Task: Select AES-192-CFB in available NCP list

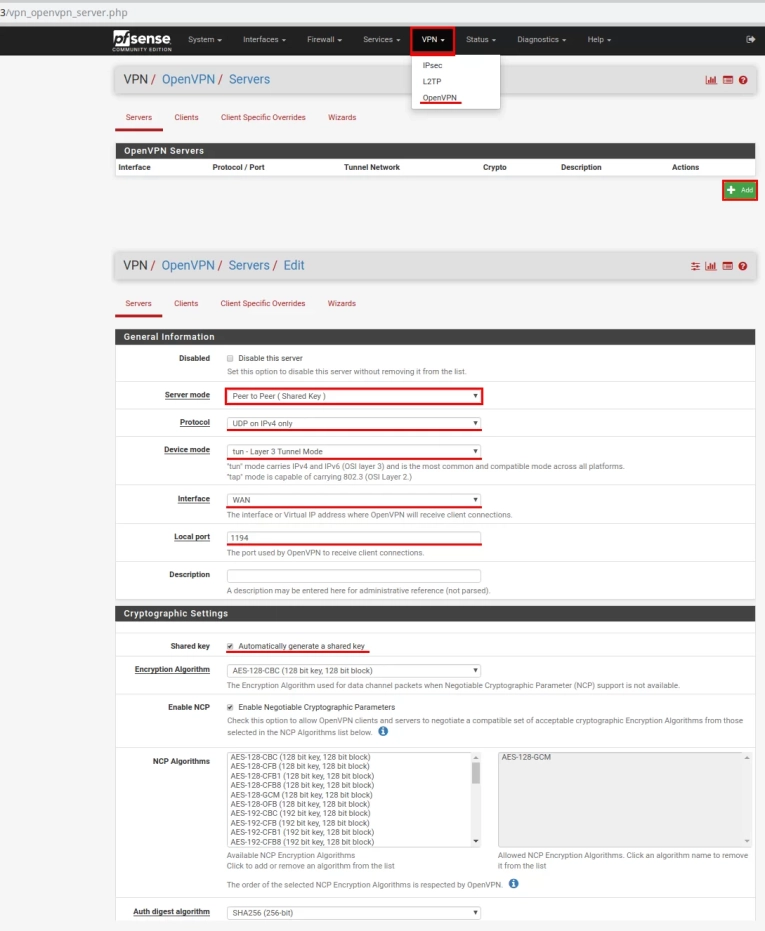Action: tap(300, 823)
